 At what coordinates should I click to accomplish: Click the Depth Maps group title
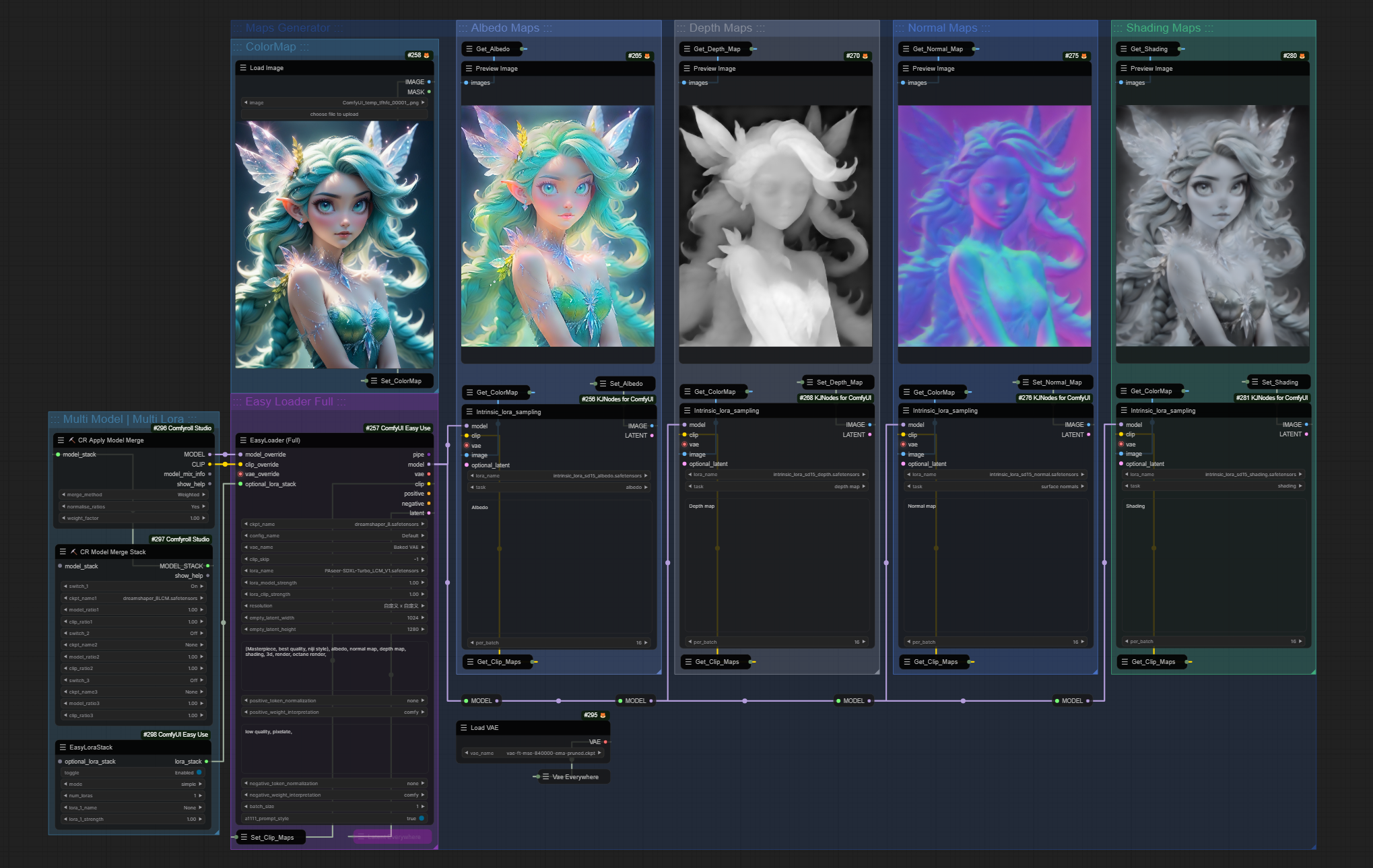click(x=720, y=28)
